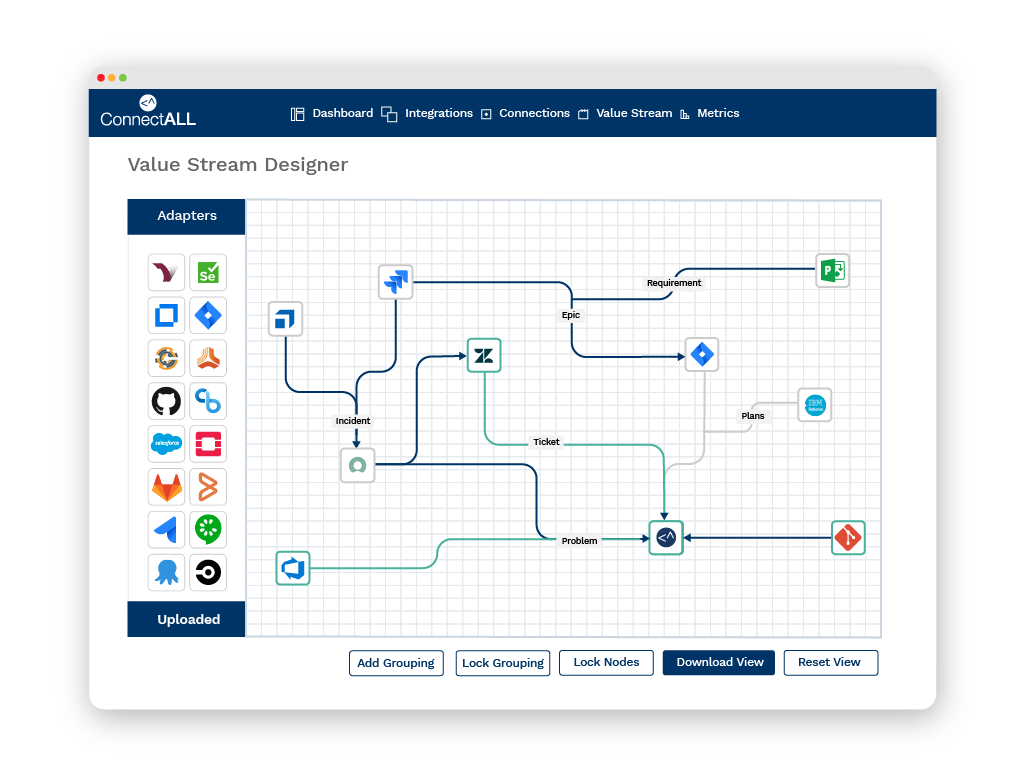Select the Selenium adapter icon
1026x779 pixels.
pyautogui.click(x=208, y=272)
